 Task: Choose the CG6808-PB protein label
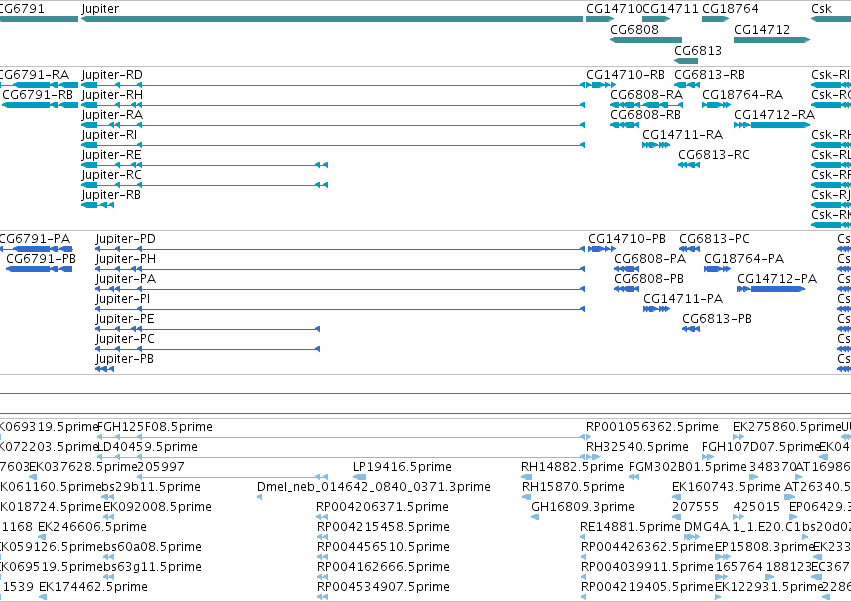649,279
